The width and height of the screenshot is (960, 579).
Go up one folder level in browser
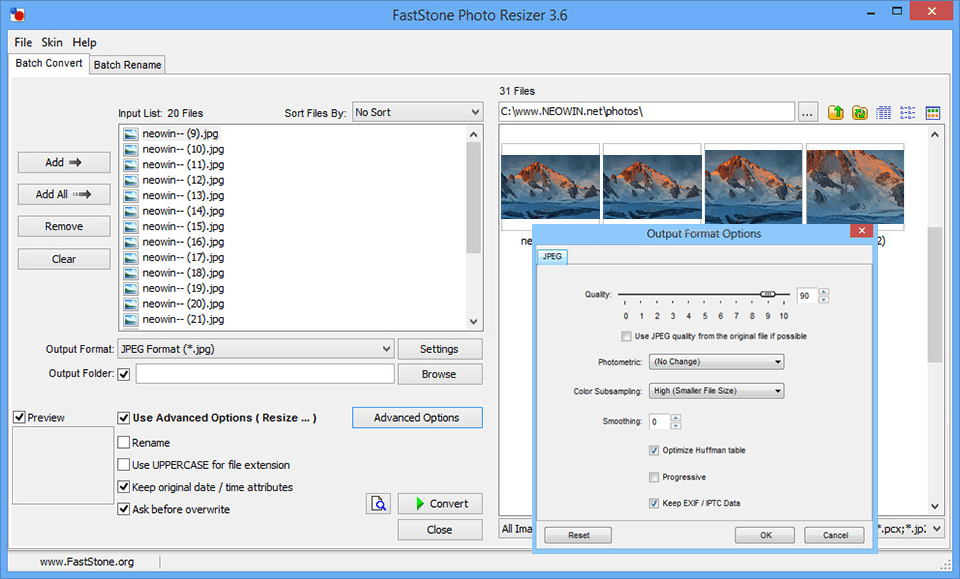click(835, 112)
